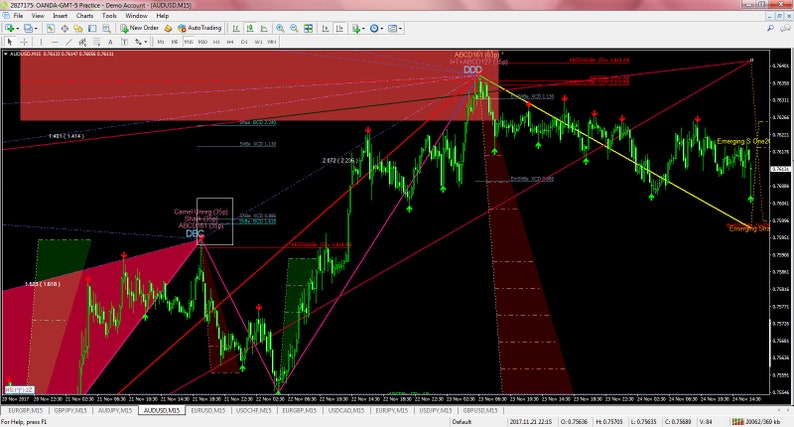This screenshot has width=794, height=427.
Task: Expand the indicators dropdown arrow
Action: pos(364,29)
